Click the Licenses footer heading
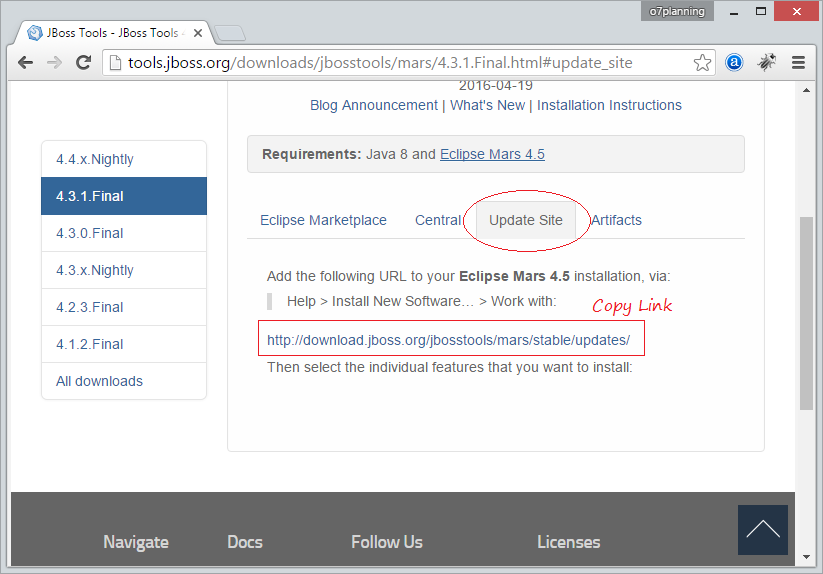 [568, 542]
